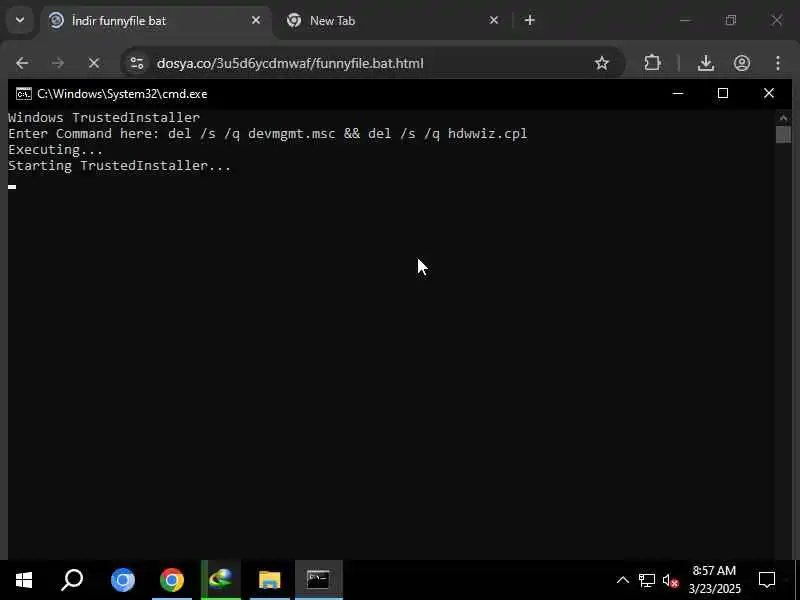Click the 'Starting TrustedInstaller...' line
The image size is (800, 600).
(x=119, y=166)
